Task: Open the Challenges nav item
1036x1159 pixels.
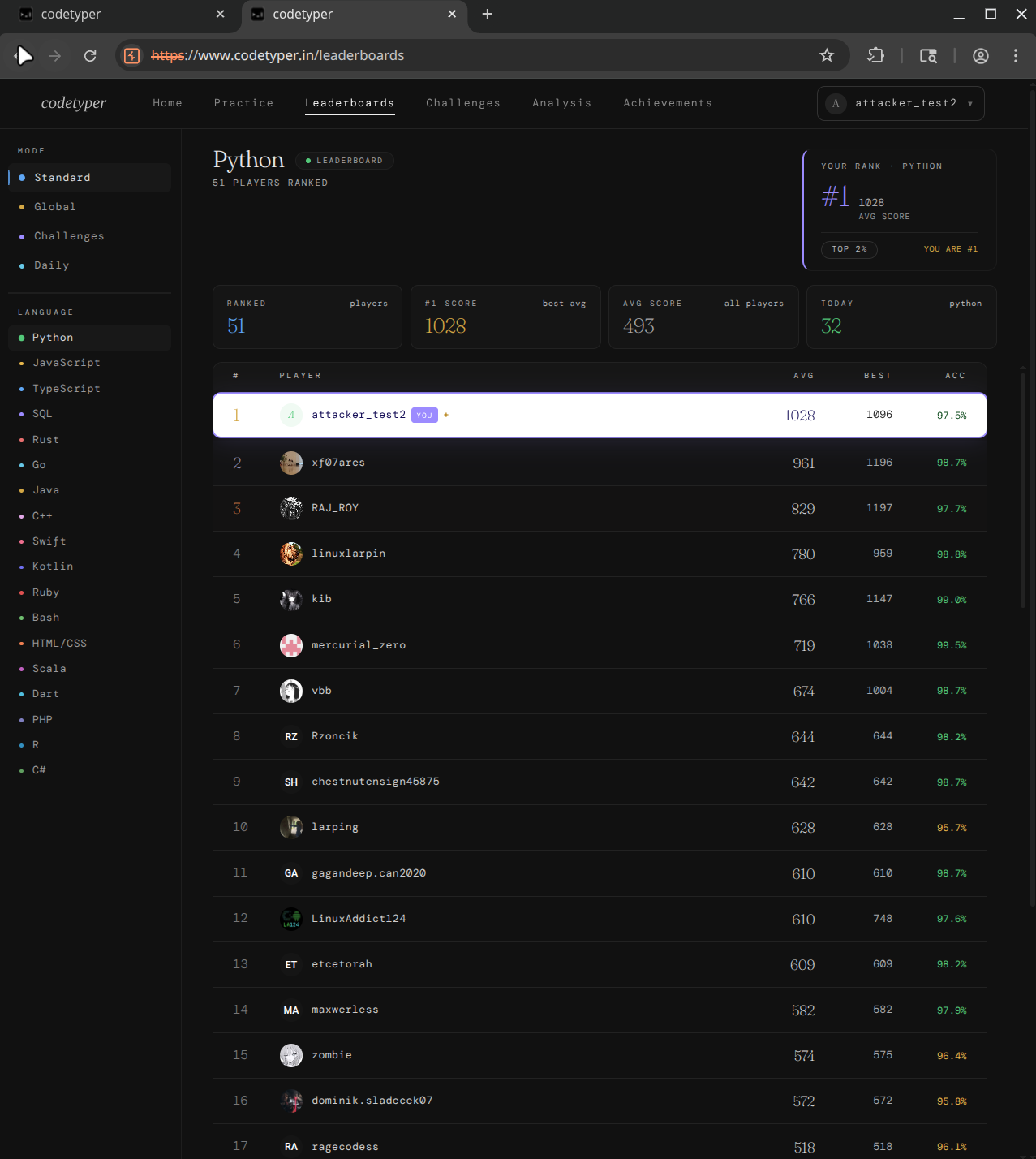Action: tap(463, 103)
